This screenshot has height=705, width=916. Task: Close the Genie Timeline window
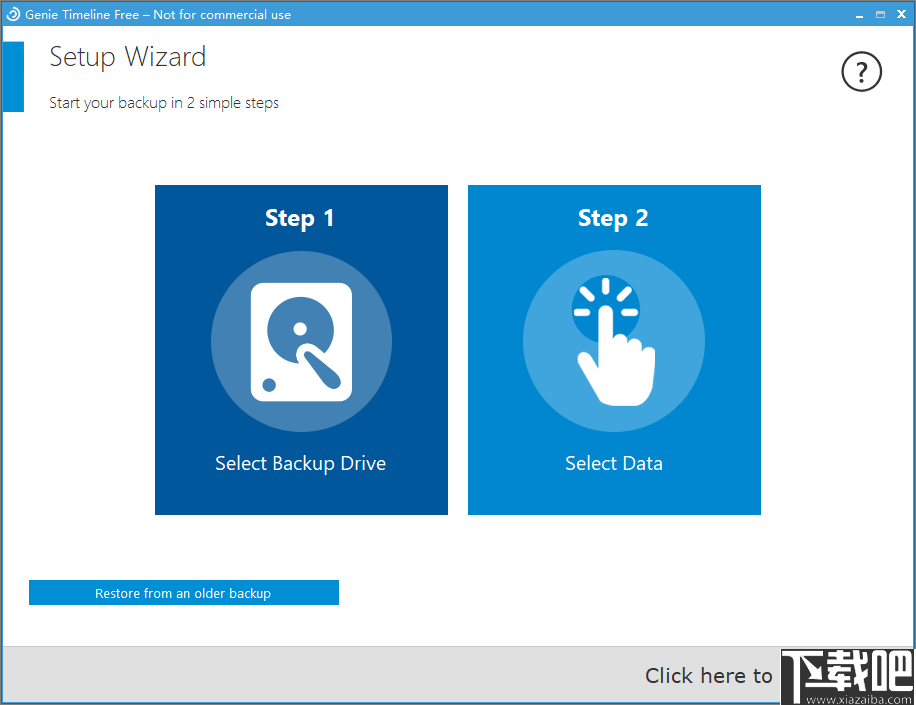point(901,14)
